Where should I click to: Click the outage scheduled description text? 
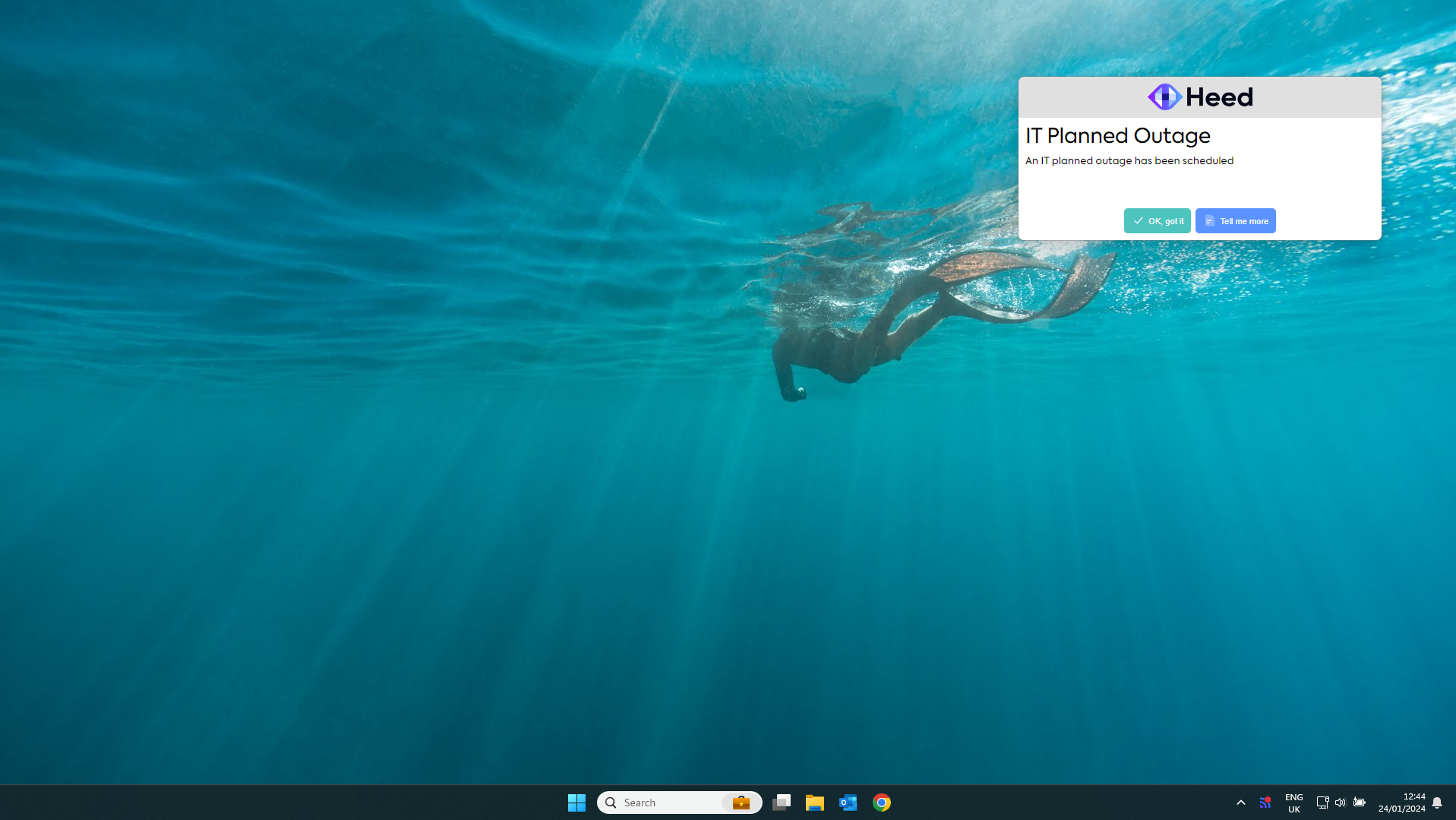point(1129,161)
